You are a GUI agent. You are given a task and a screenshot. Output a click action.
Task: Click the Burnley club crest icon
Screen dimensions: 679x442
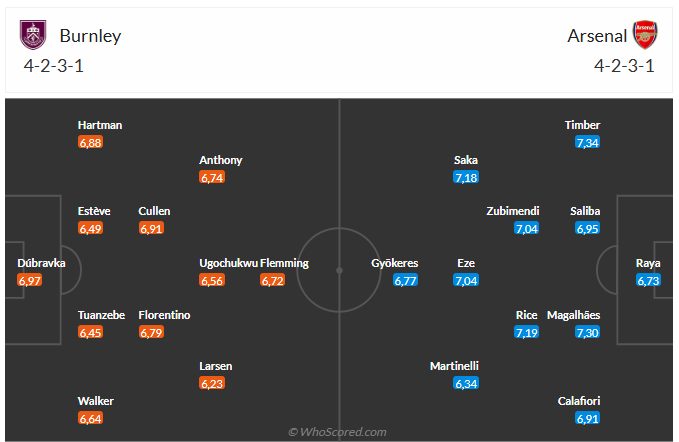click(33, 35)
